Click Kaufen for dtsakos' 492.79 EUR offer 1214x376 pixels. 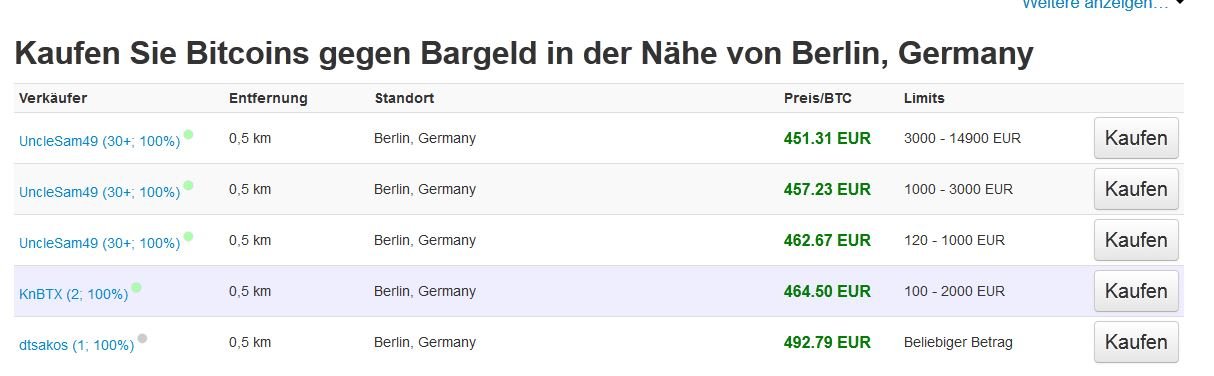pos(1136,342)
